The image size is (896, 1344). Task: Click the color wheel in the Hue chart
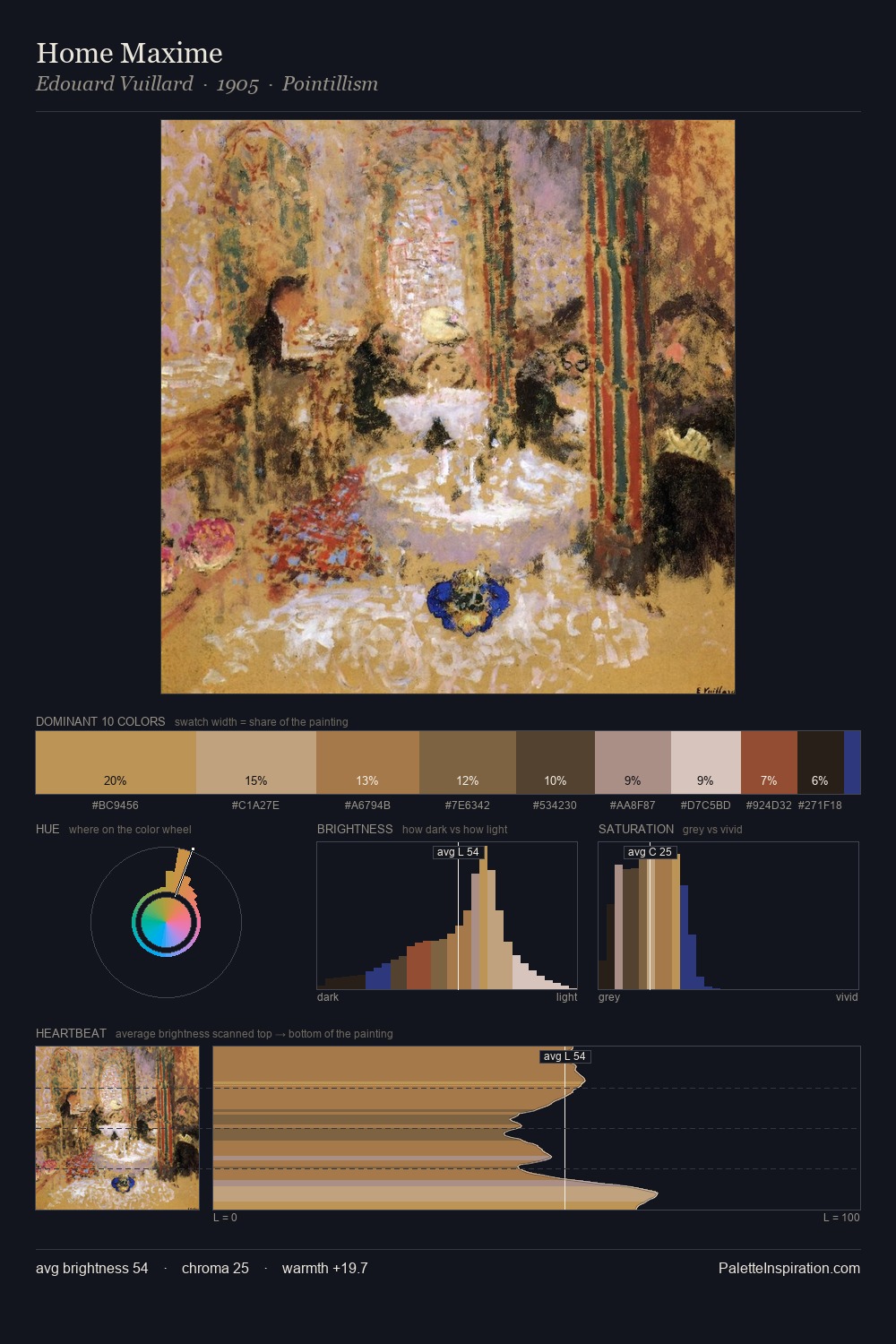(x=166, y=922)
